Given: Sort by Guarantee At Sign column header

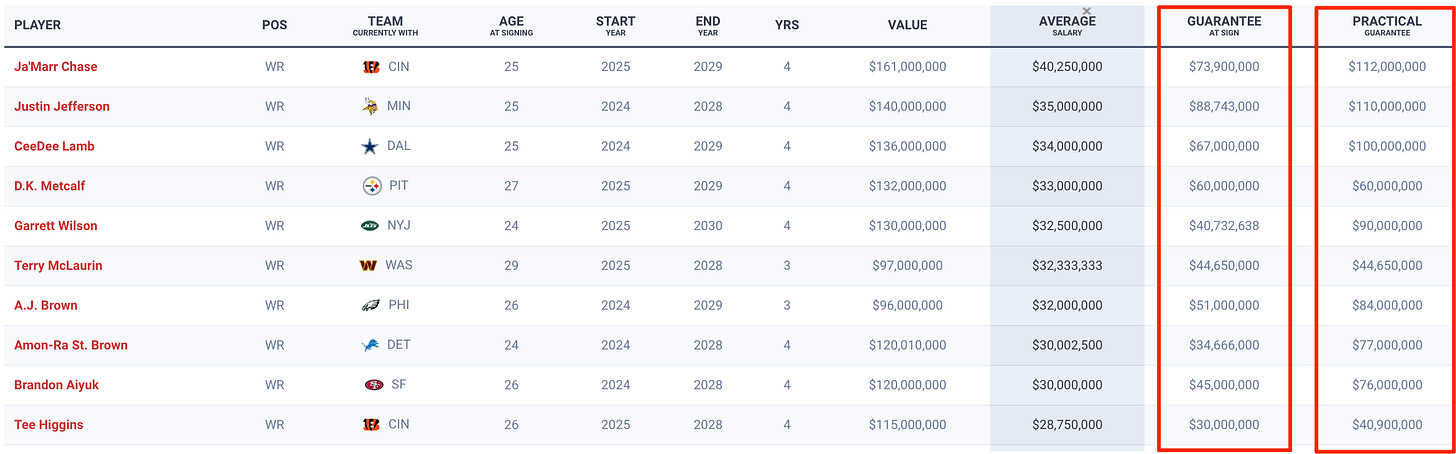Looking at the screenshot, I should coord(1224,25).
